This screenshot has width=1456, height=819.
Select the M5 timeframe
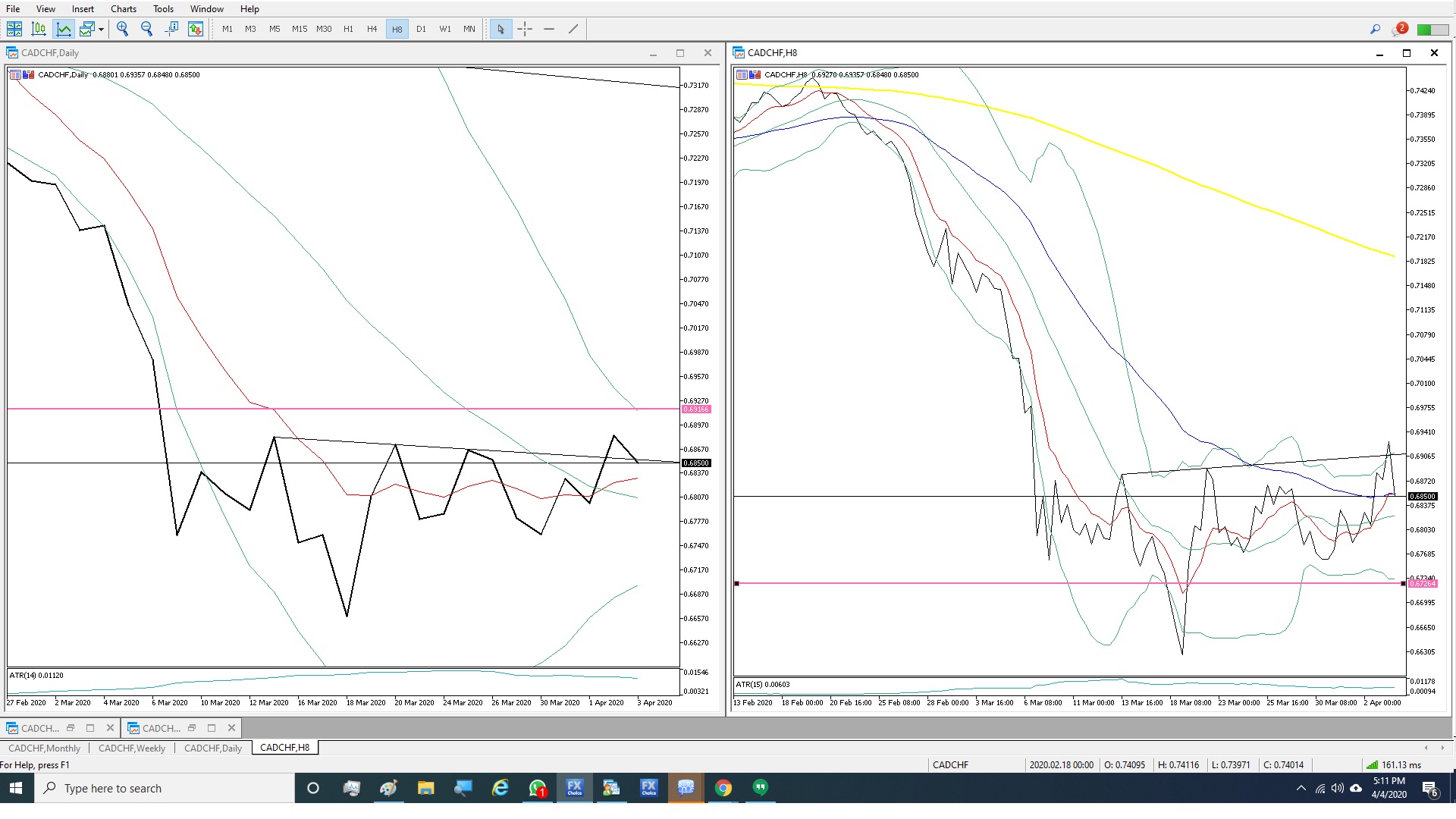[275, 29]
